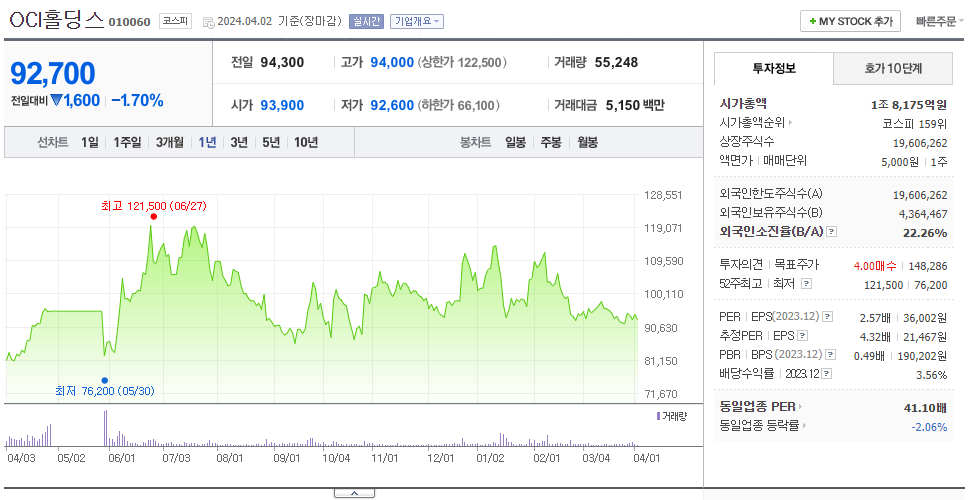Click the 거래량 55,248 value
968x500 pixels.
point(616,62)
